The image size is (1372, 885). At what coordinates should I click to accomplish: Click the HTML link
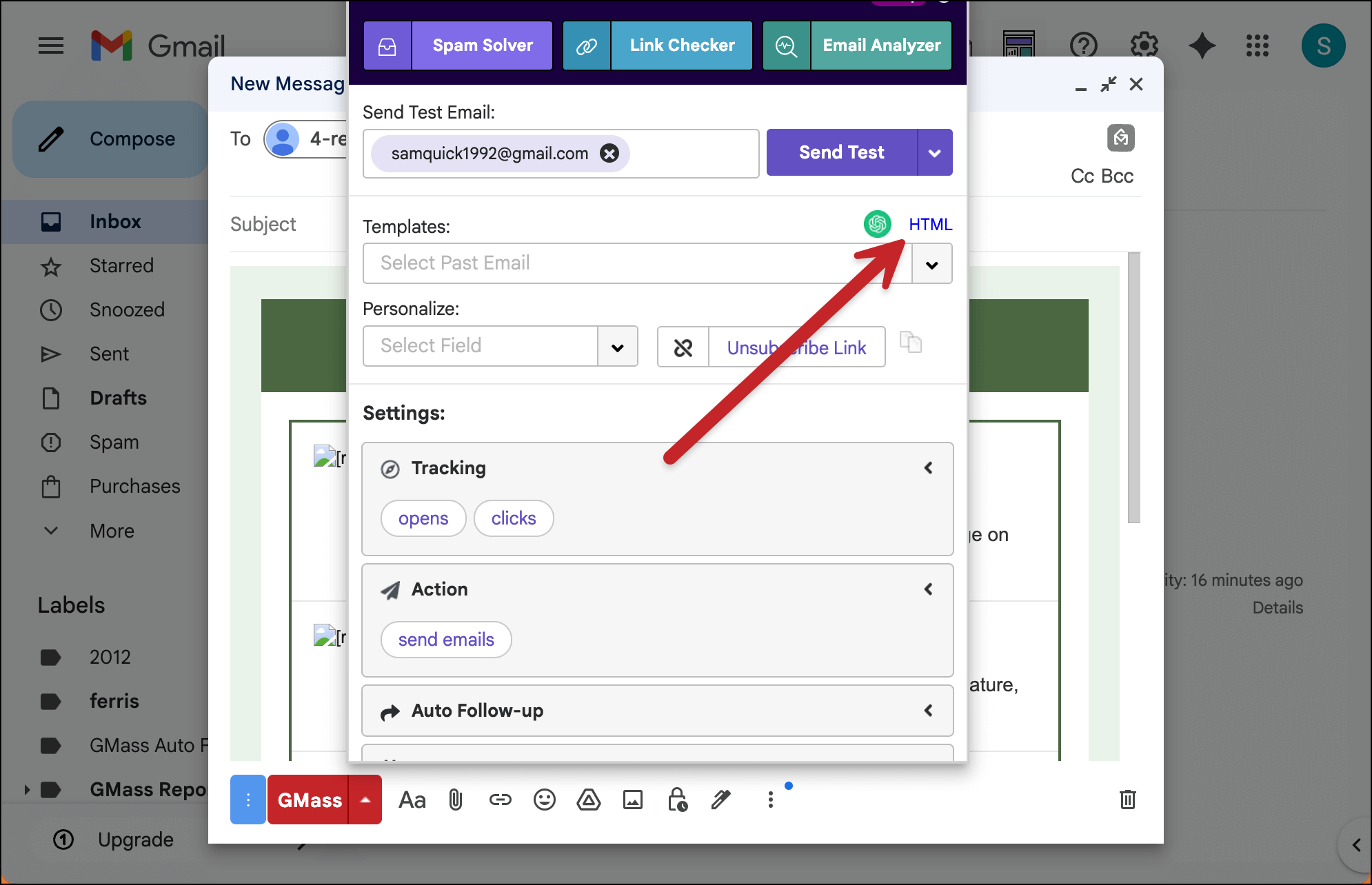point(930,224)
